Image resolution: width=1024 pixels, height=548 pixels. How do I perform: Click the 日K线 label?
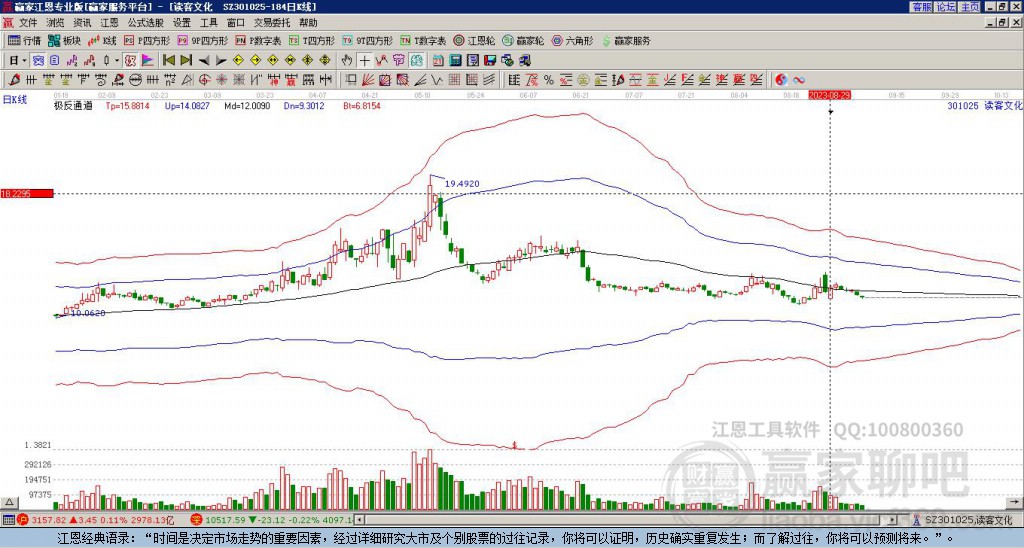click(15, 100)
